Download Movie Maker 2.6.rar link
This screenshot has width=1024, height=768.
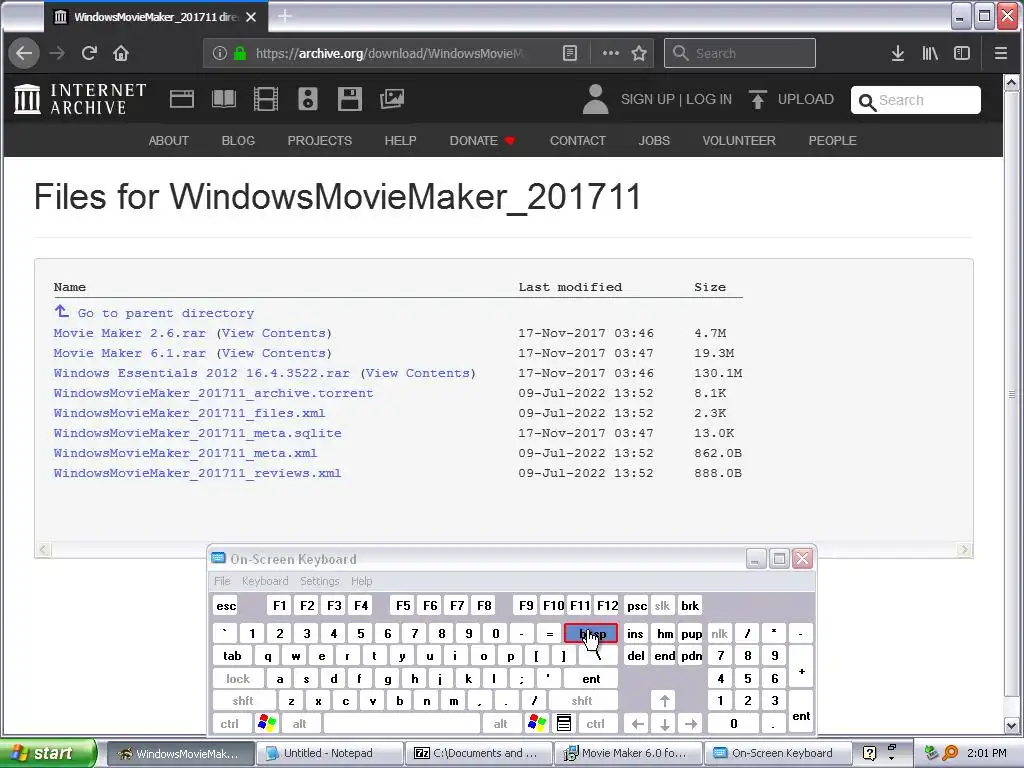(129, 332)
